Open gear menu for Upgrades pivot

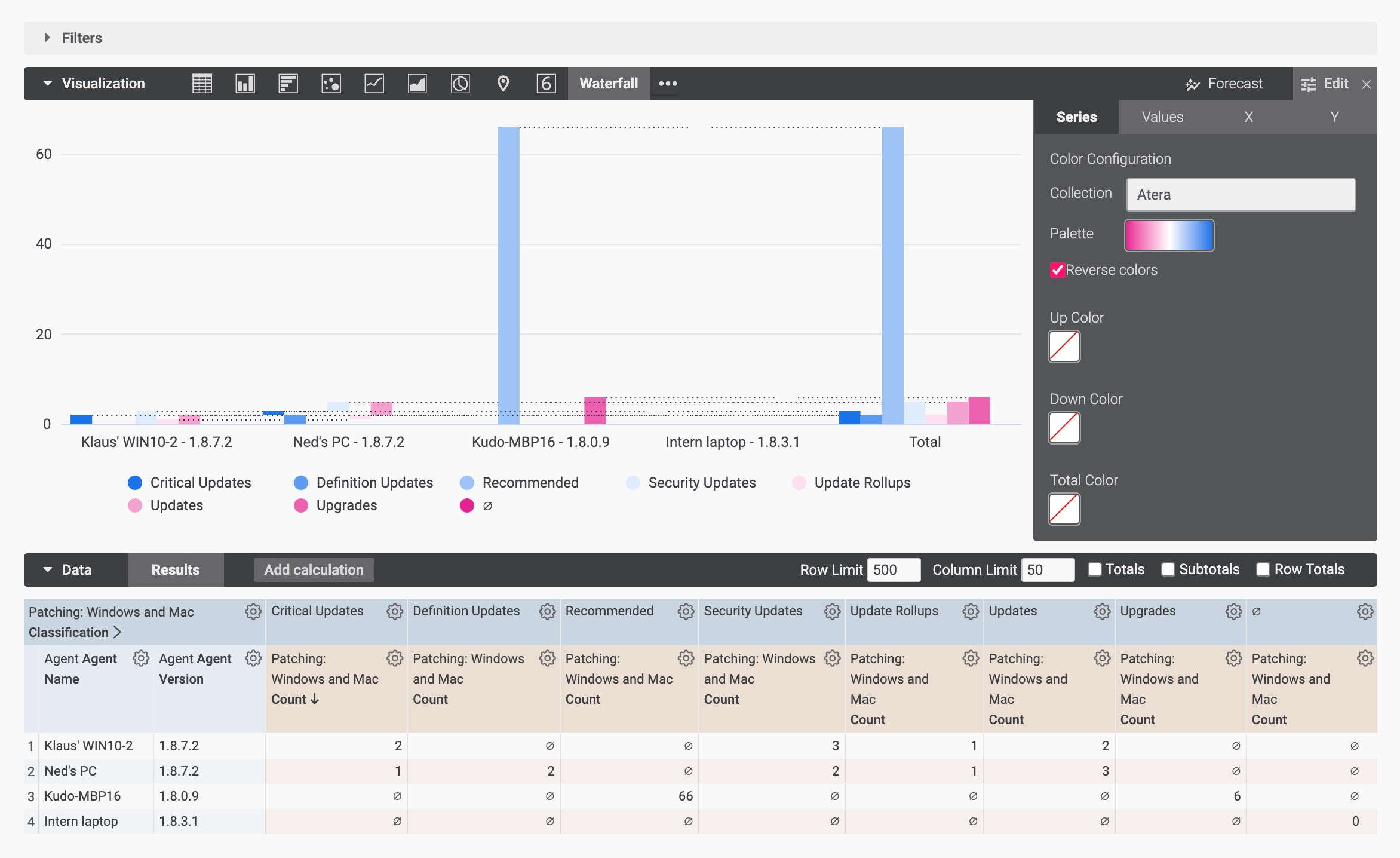pyautogui.click(x=1233, y=611)
